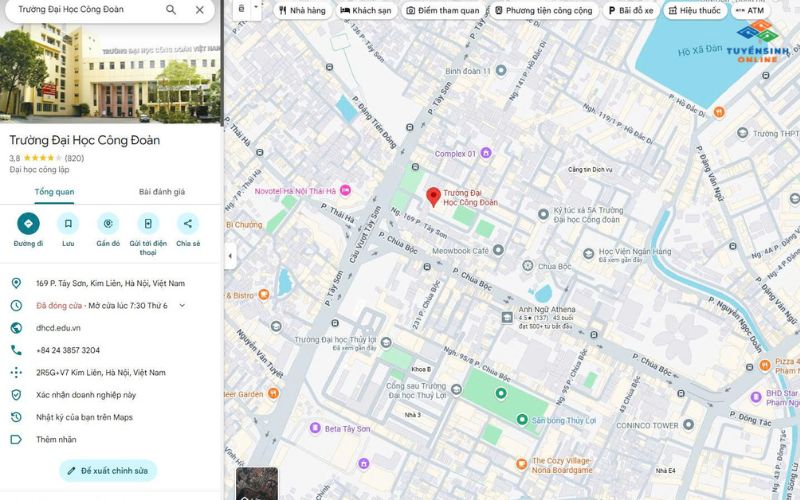Image resolution: width=800 pixels, height=500 pixels.
Task: Click the Cổng tin Dịch vụ label
Action: tap(590, 169)
